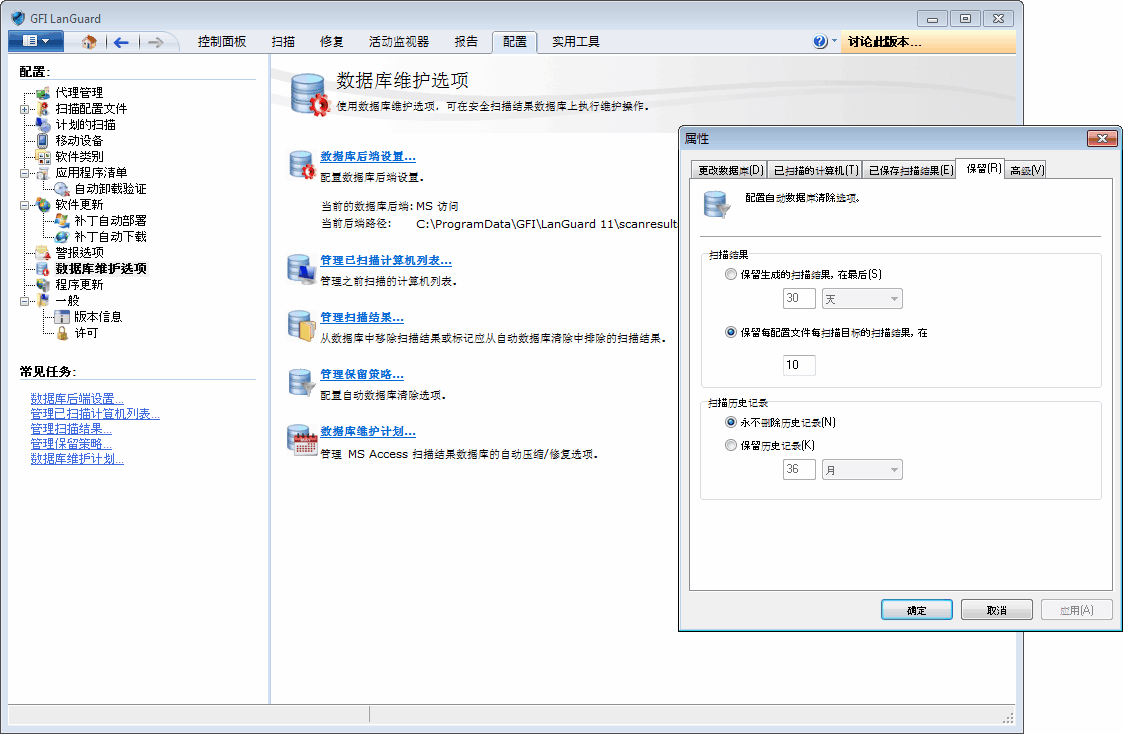The image size is (1123, 734).
Task: Click the 管理扫描结果 database folder icon
Action: pos(302,326)
